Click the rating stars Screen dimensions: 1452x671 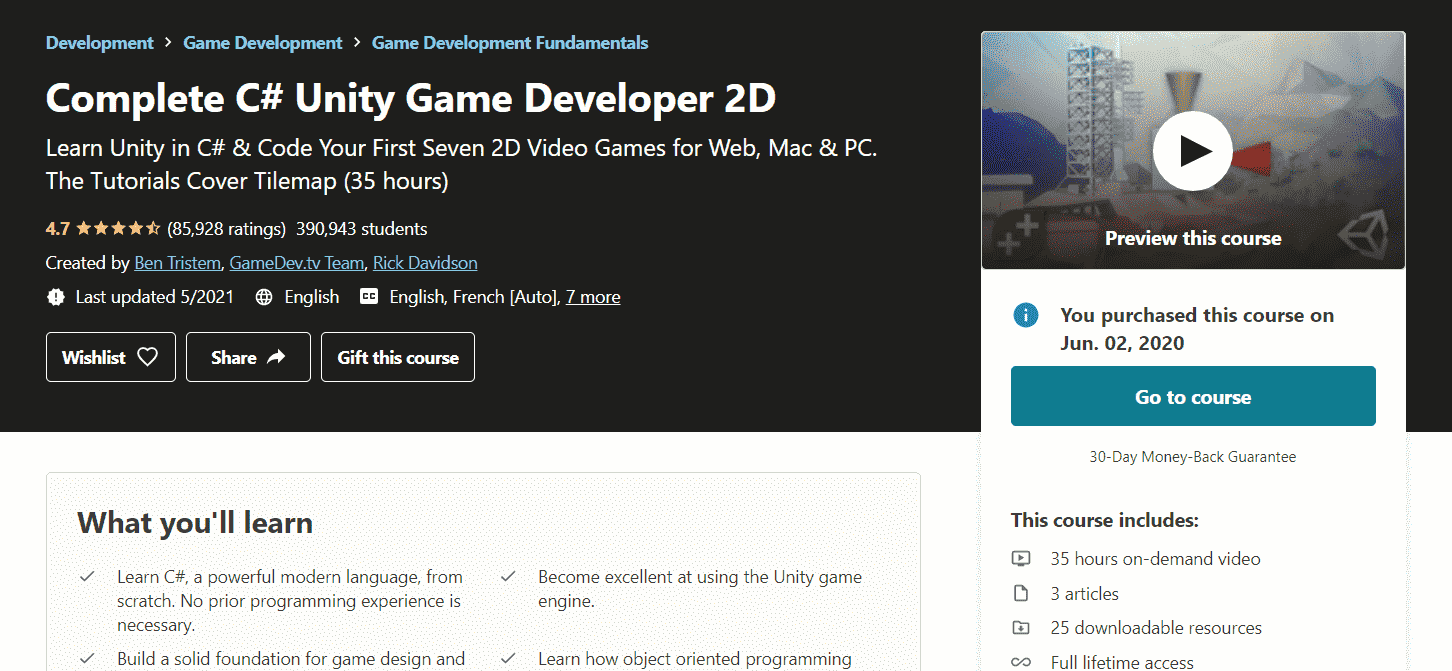(x=118, y=229)
